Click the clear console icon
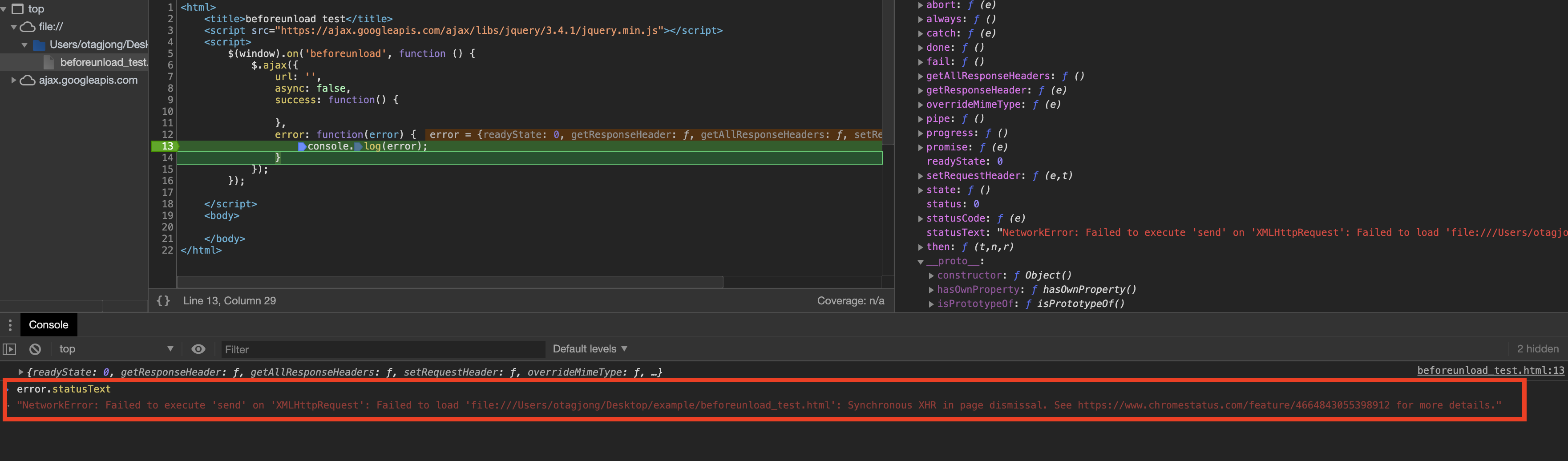 pyautogui.click(x=35, y=349)
